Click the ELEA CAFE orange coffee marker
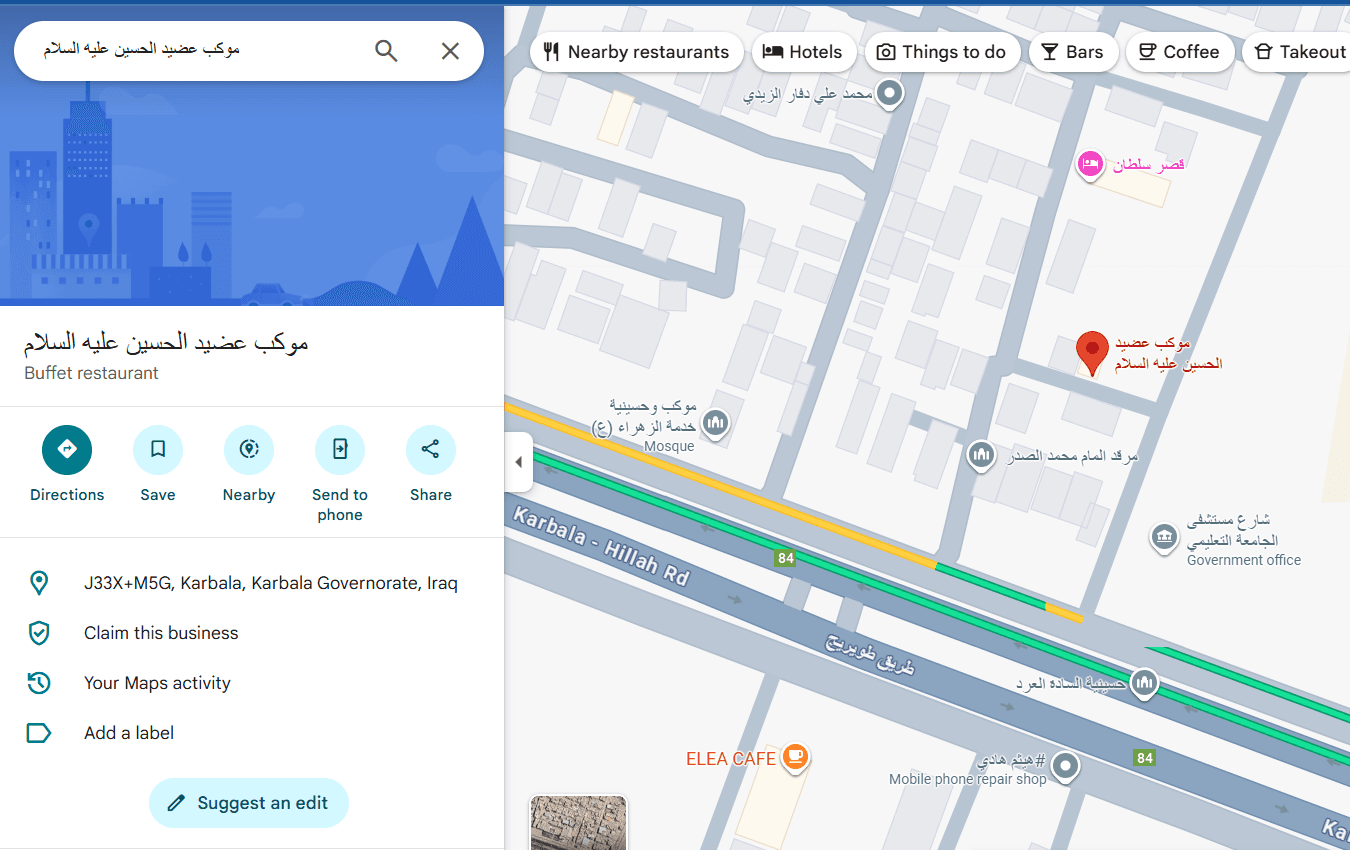The image size is (1350, 850). 795,757
